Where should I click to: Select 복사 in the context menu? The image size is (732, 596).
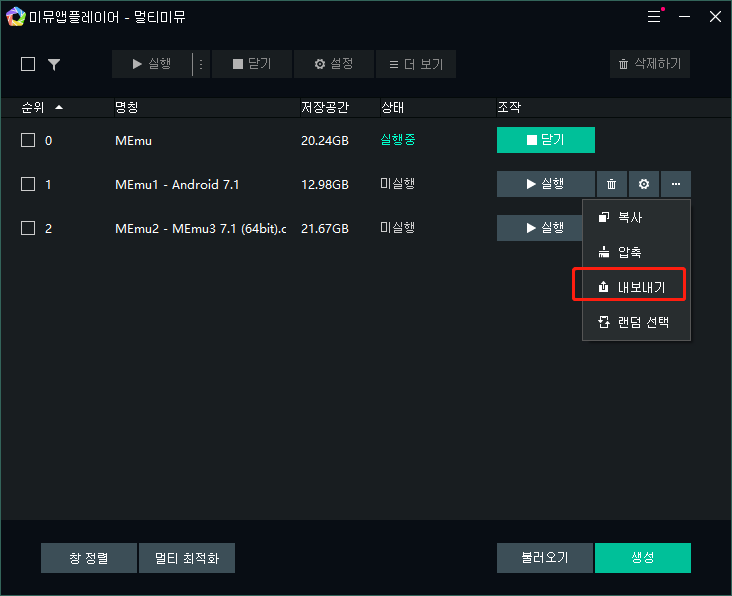[636, 217]
